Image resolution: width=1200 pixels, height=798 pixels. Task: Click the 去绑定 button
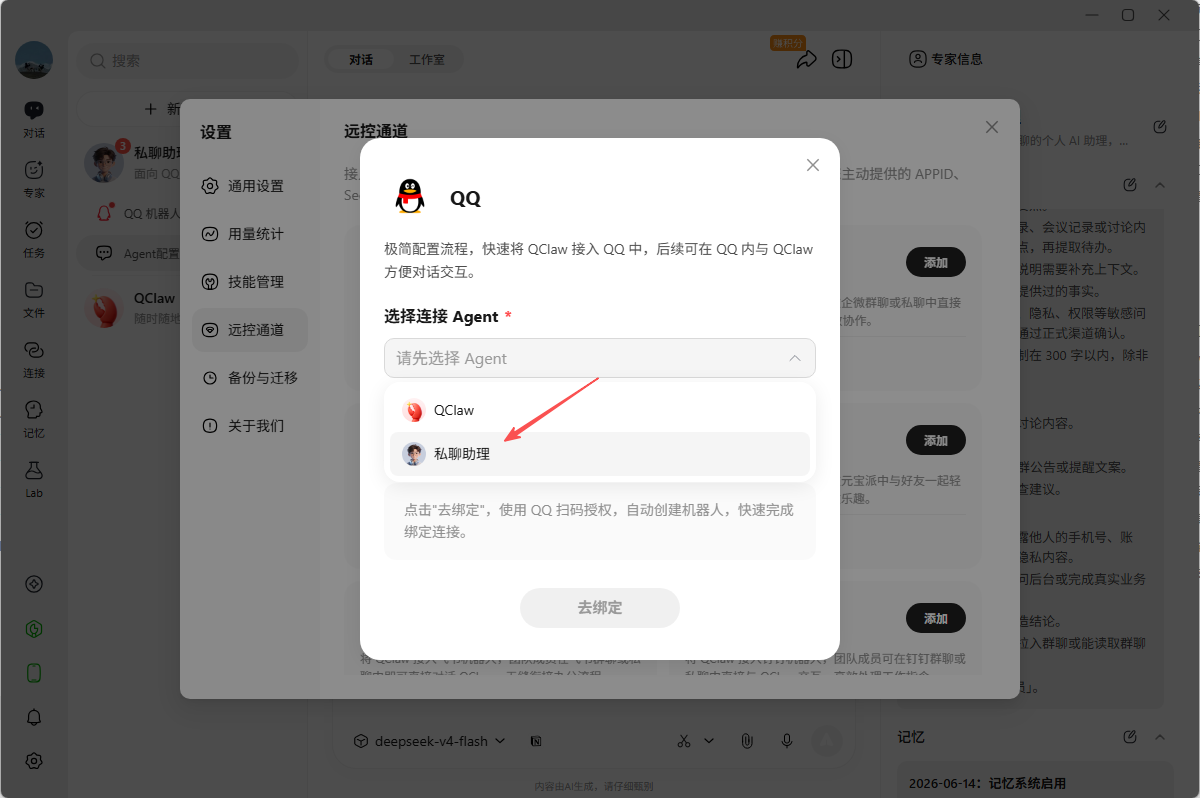600,607
